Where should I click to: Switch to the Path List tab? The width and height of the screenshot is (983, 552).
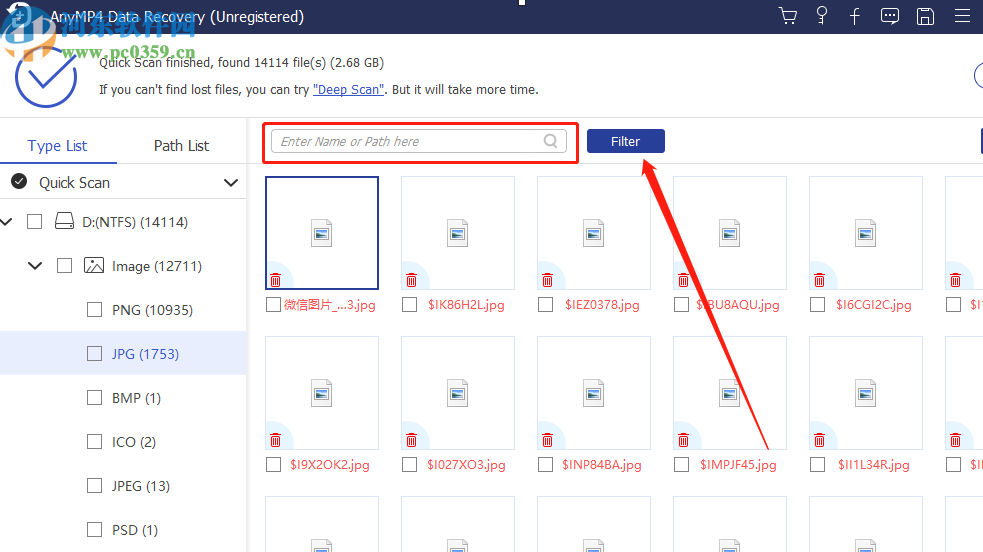pos(181,145)
